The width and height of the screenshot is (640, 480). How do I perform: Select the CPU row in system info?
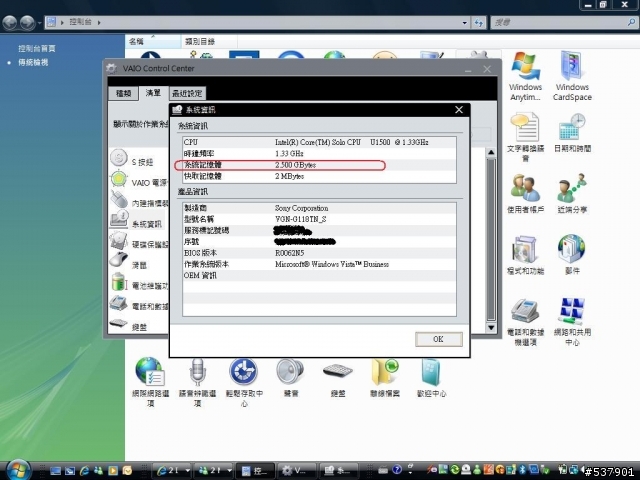click(x=319, y=142)
